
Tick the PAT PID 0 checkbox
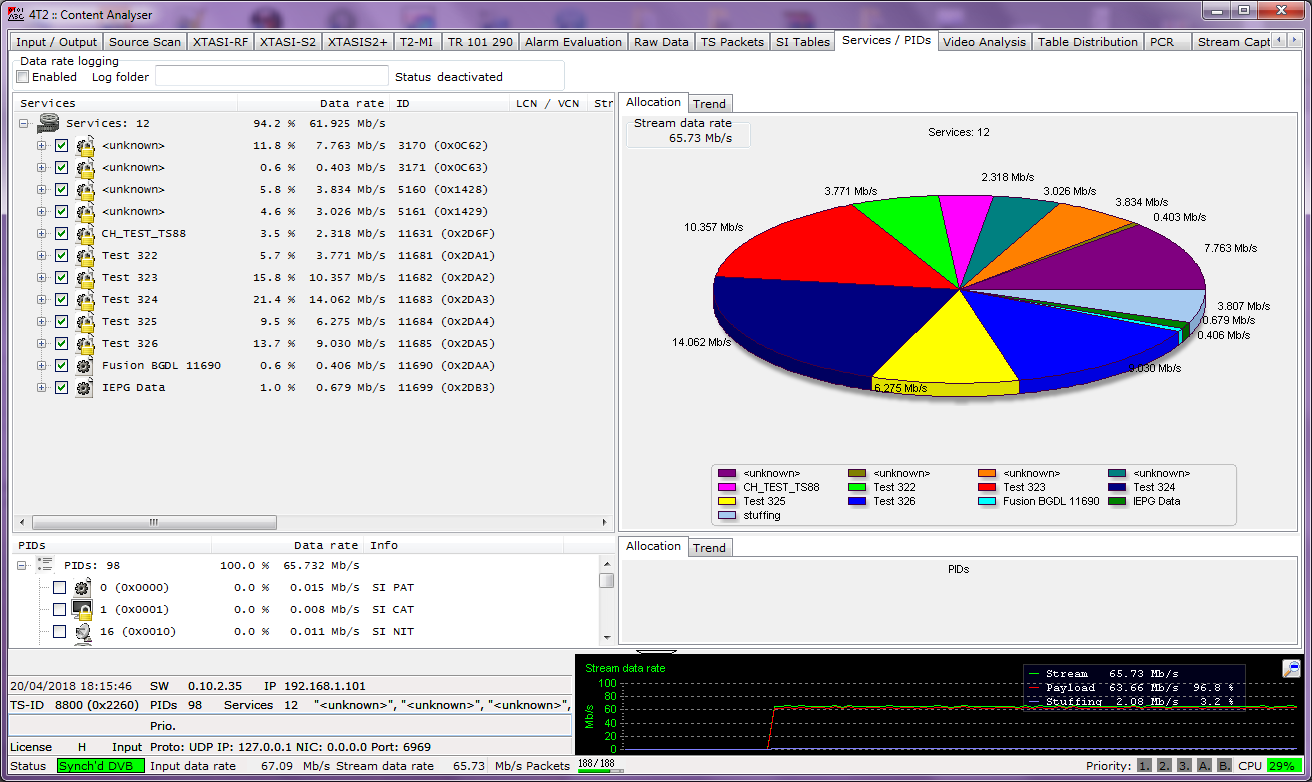tap(59, 588)
